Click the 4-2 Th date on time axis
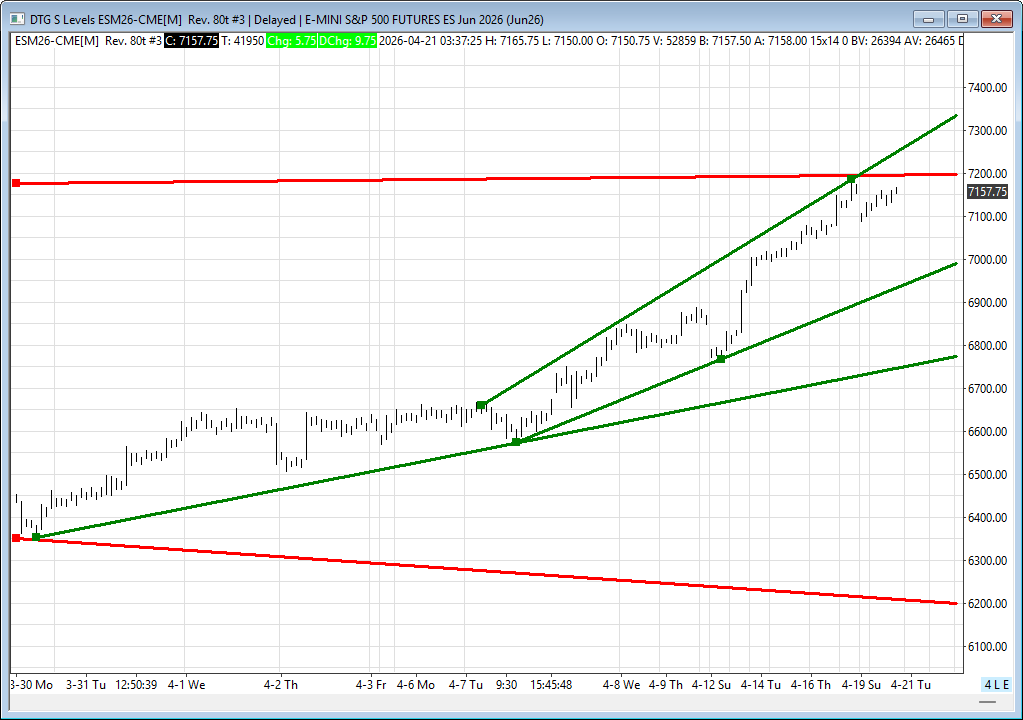Viewport: 1023px width, 720px height. pyautogui.click(x=280, y=685)
